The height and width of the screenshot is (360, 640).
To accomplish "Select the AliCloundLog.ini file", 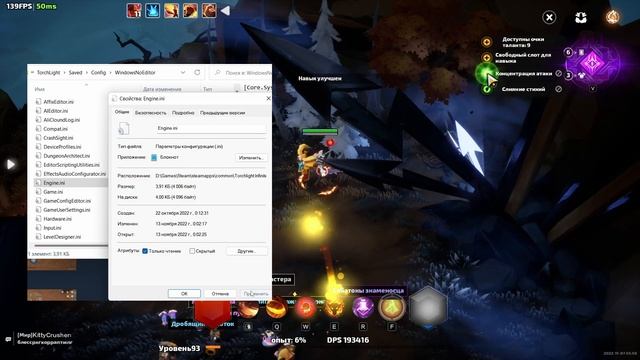I will click(62, 120).
